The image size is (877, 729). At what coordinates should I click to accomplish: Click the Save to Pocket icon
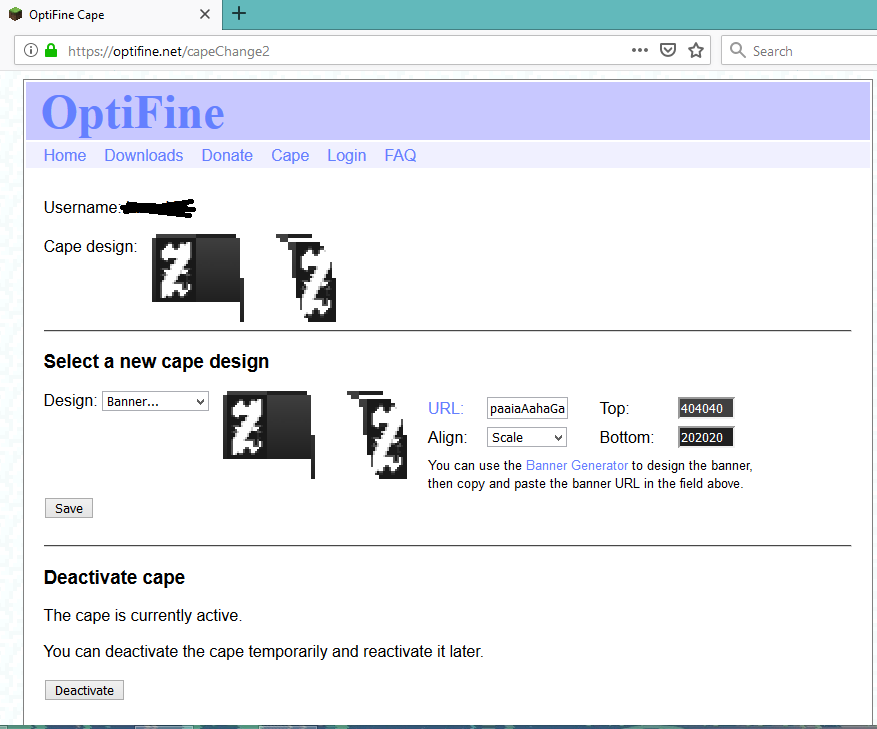(x=668, y=50)
